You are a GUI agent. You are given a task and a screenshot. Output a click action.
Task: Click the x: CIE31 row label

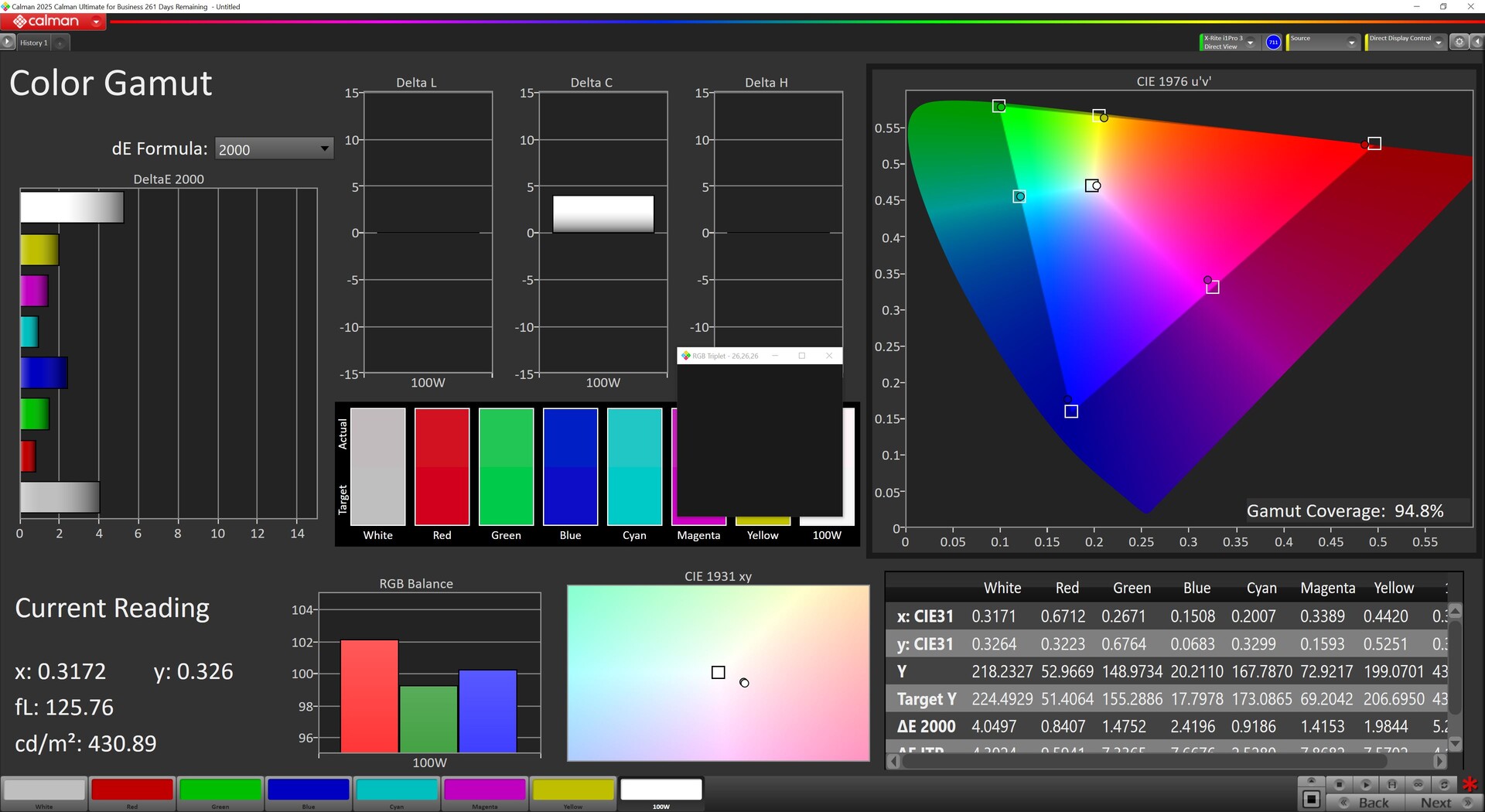click(925, 616)
